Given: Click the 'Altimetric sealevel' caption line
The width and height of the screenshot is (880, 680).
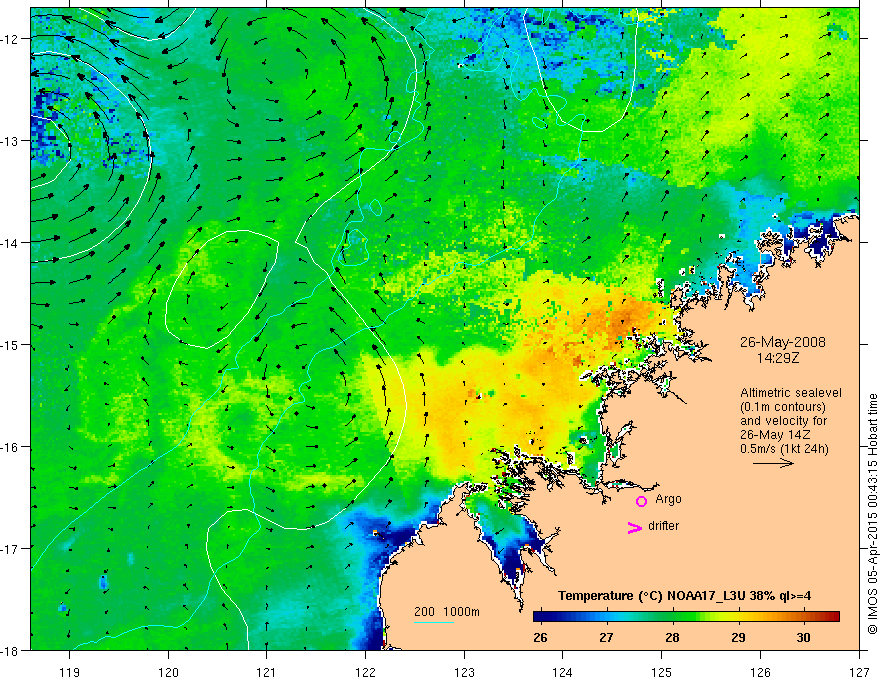Looking at the screenshot, I should click(791, 393).
